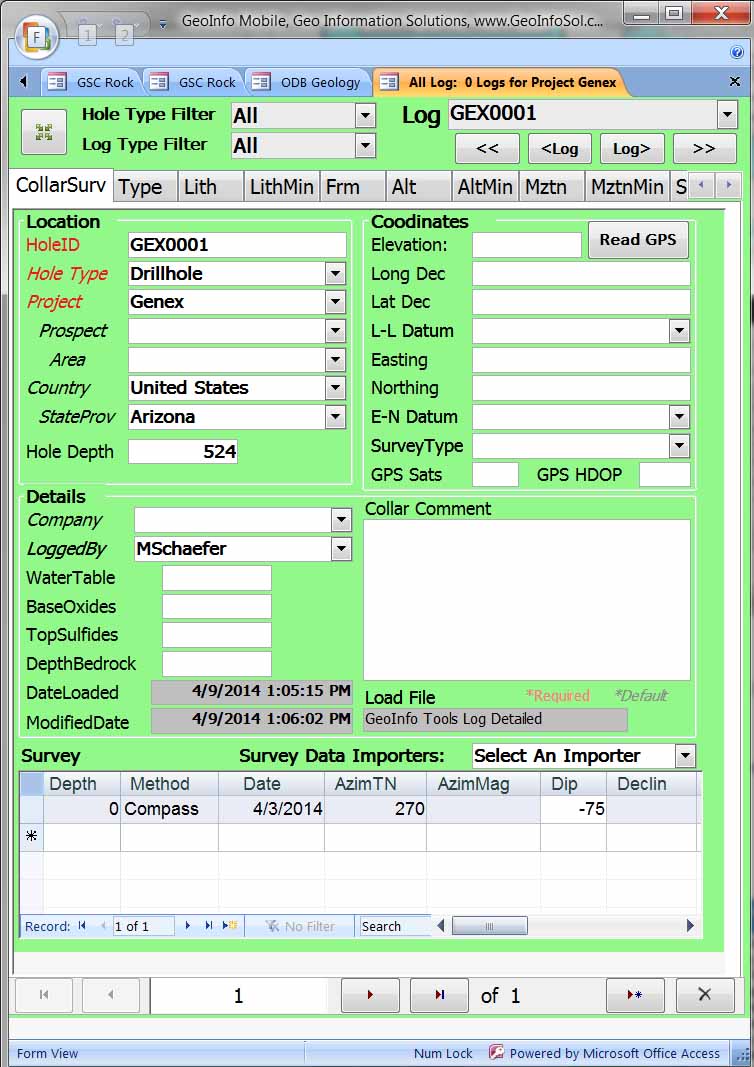This screenshot has height=1067, width=754.
Task: Open the Hole Type Filter dropdown
Action: (x=365, y=116)
